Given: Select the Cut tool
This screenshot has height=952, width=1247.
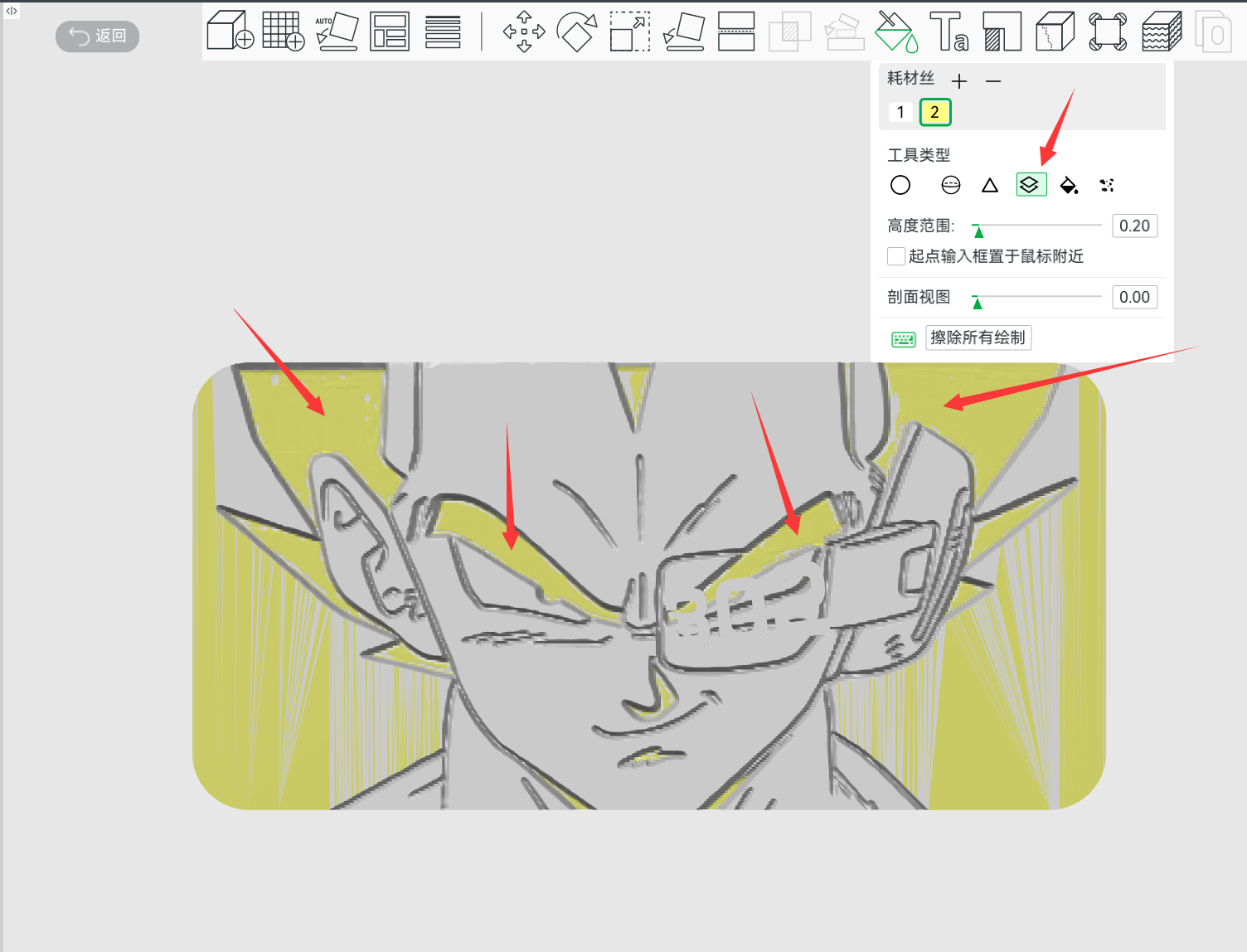Looking at the screenshot, I should [x=736, y=32].
